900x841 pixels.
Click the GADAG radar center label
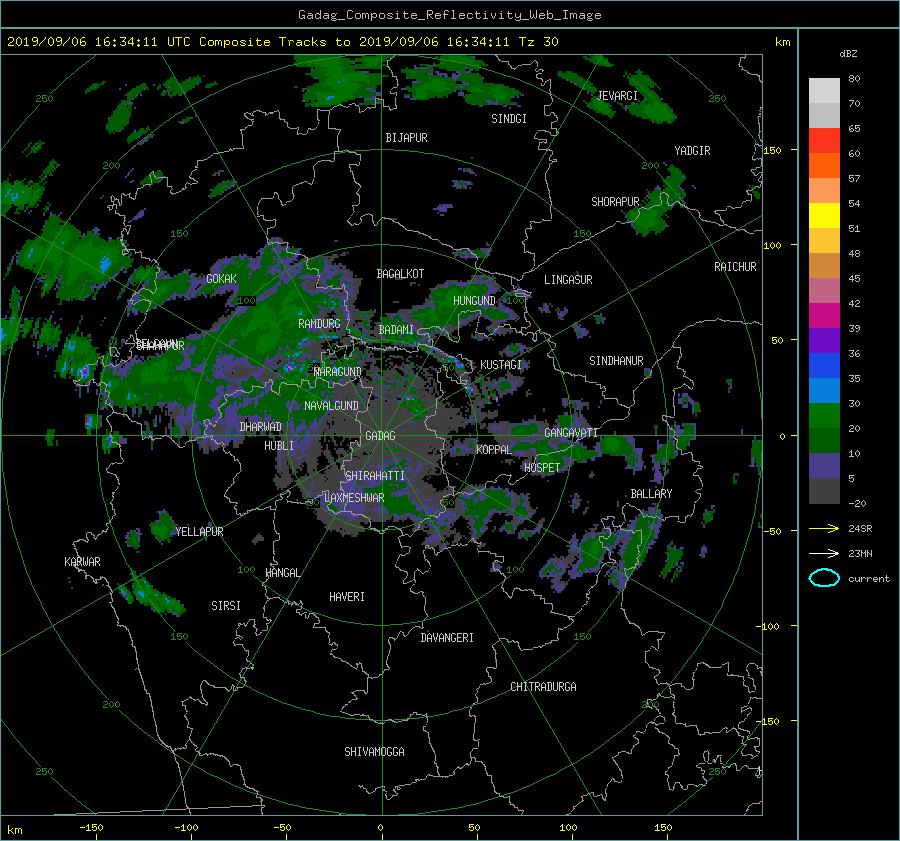tap(381, 436)
